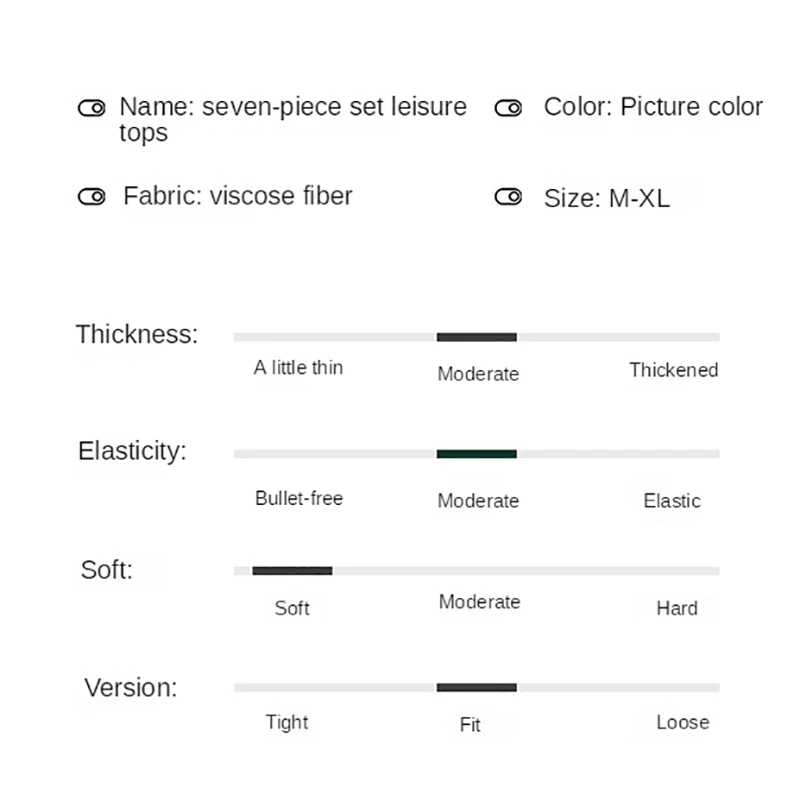Click the 'Color: Picture color' text

pyautogui.click(x=653, y=107)
